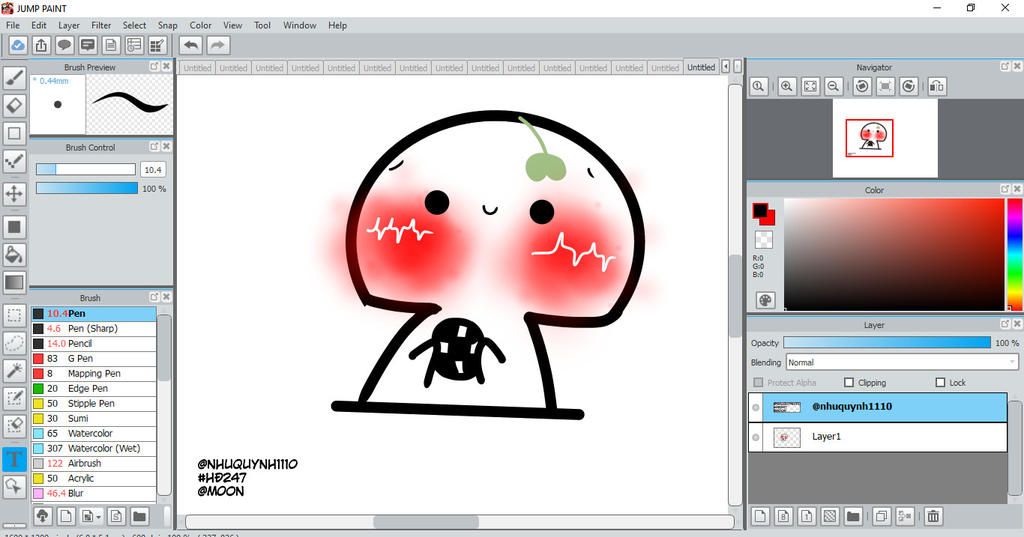Select the Lasso tool
The image size is (1024, 537).
click(x=14, y=343)
